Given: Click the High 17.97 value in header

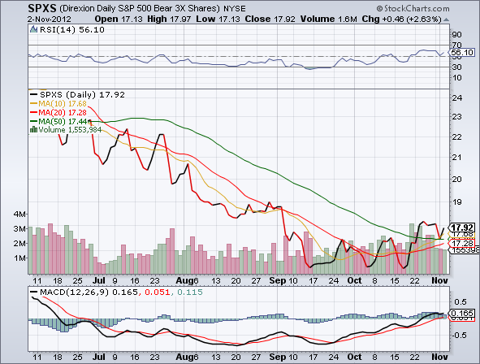Looking at the screenshot, I should 169,19.
